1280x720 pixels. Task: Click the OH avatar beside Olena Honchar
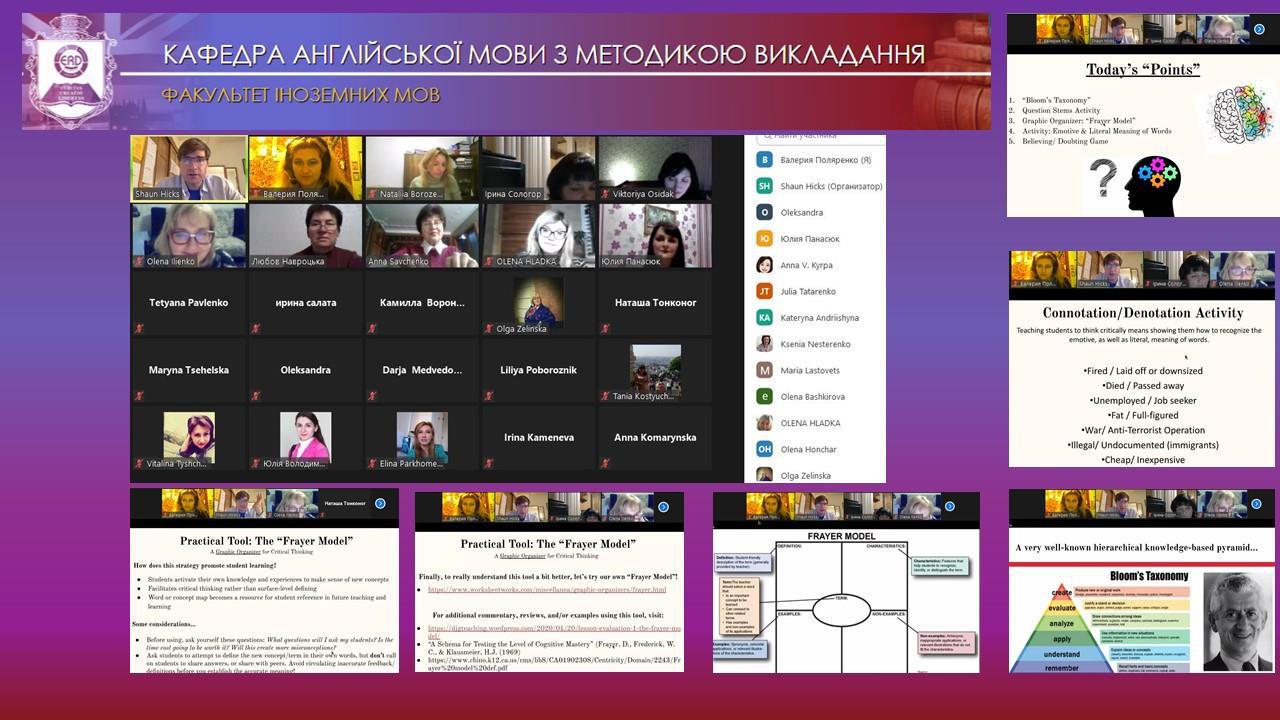point(765,449)
